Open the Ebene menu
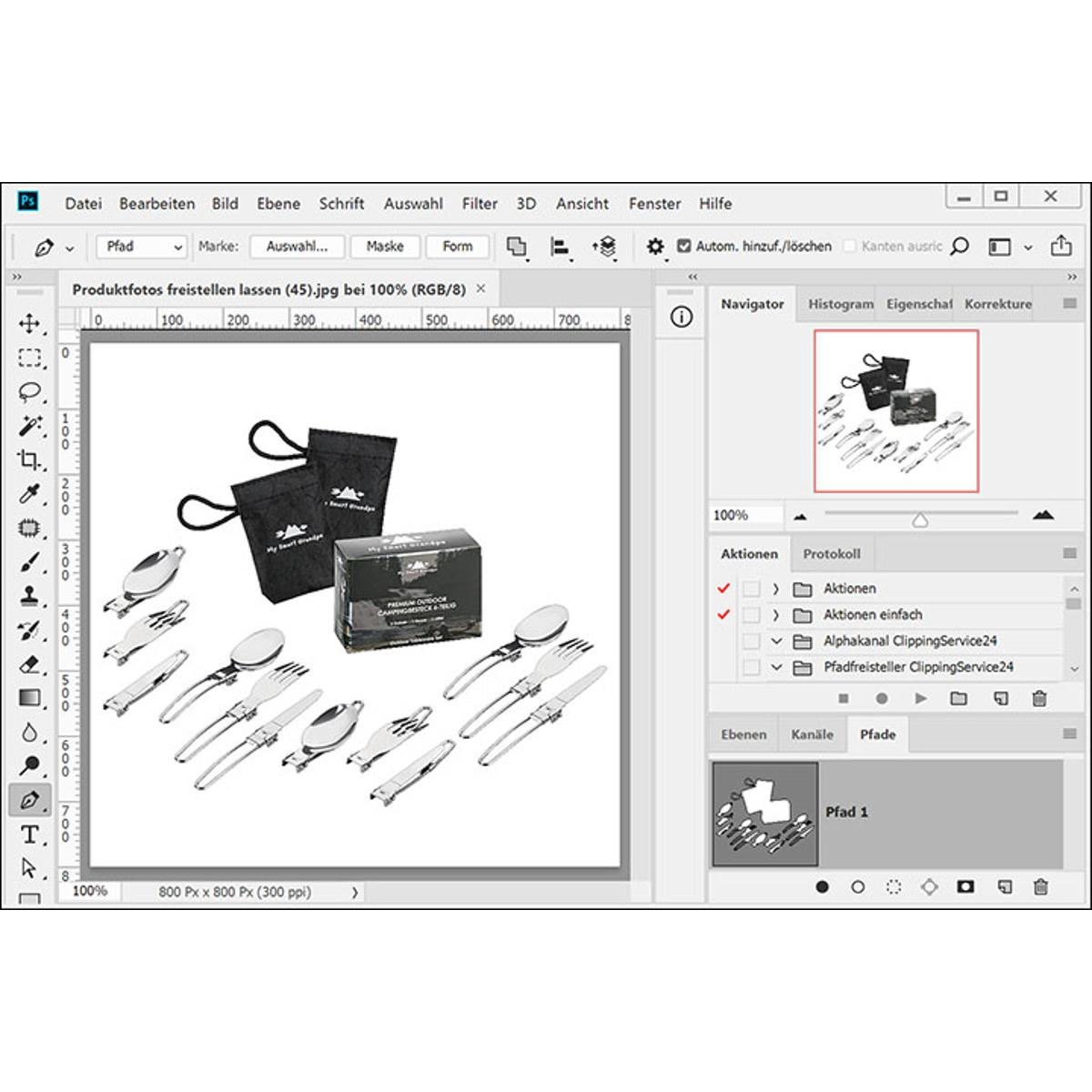Image resolution: width=1092 pixels, height=1092 pixels. 278,204
